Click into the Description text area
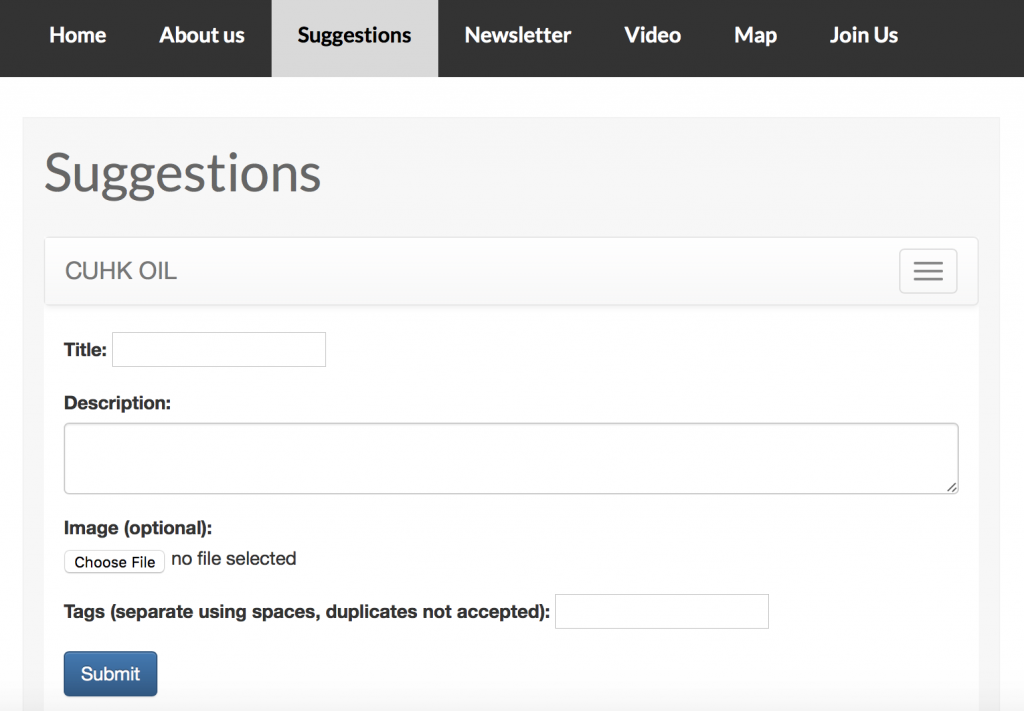This screenshot has height=711, width=1024. (511, 458)
